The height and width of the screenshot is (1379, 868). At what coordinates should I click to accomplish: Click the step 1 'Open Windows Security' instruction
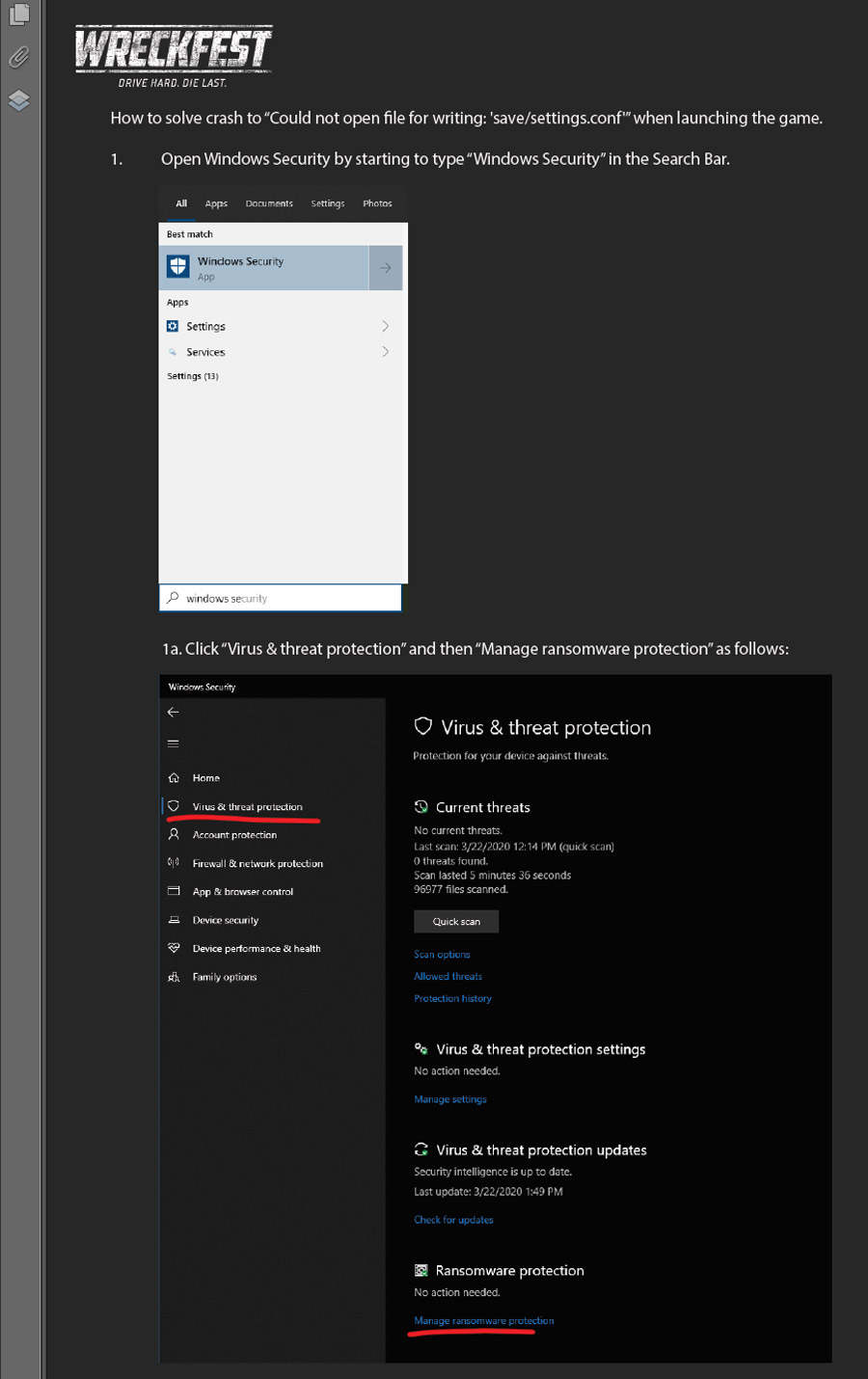tap(446, 159)
